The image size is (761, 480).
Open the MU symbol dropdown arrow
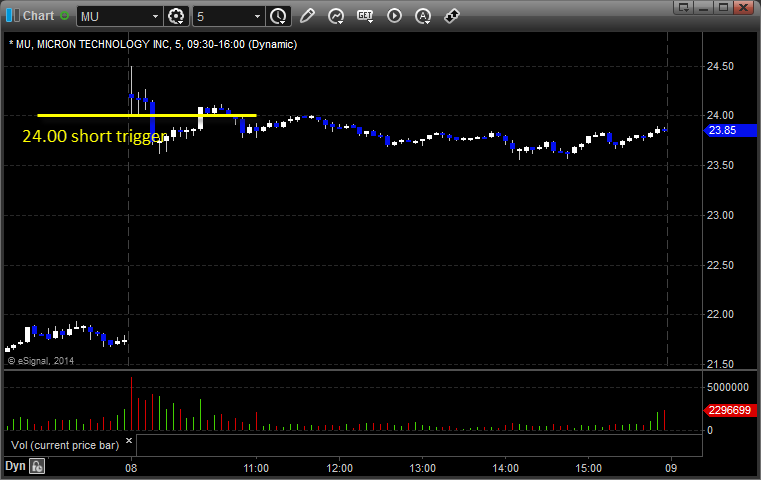pyautogui.click(x=155, y=17)
